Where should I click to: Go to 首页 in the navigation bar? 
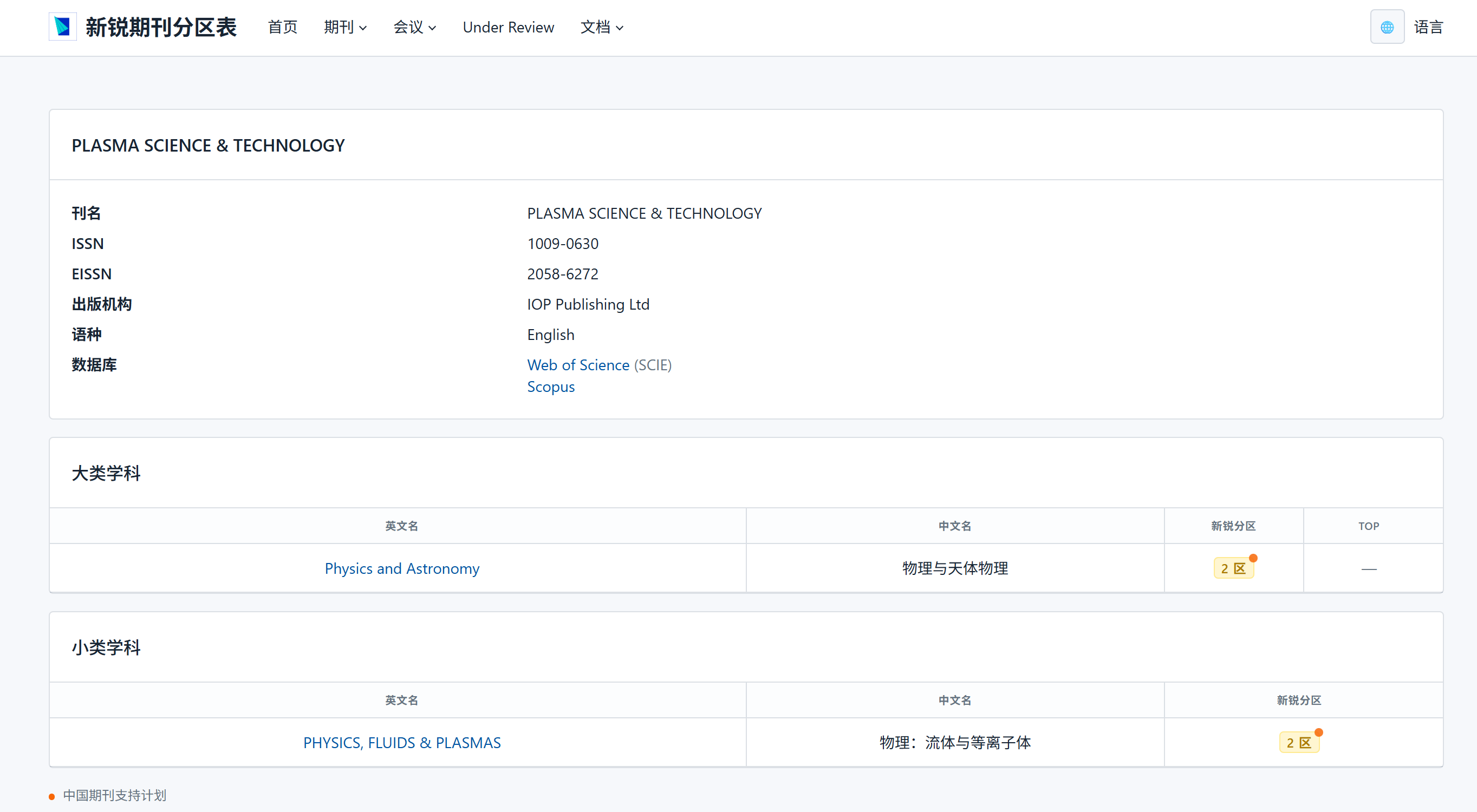click(282, 27)
